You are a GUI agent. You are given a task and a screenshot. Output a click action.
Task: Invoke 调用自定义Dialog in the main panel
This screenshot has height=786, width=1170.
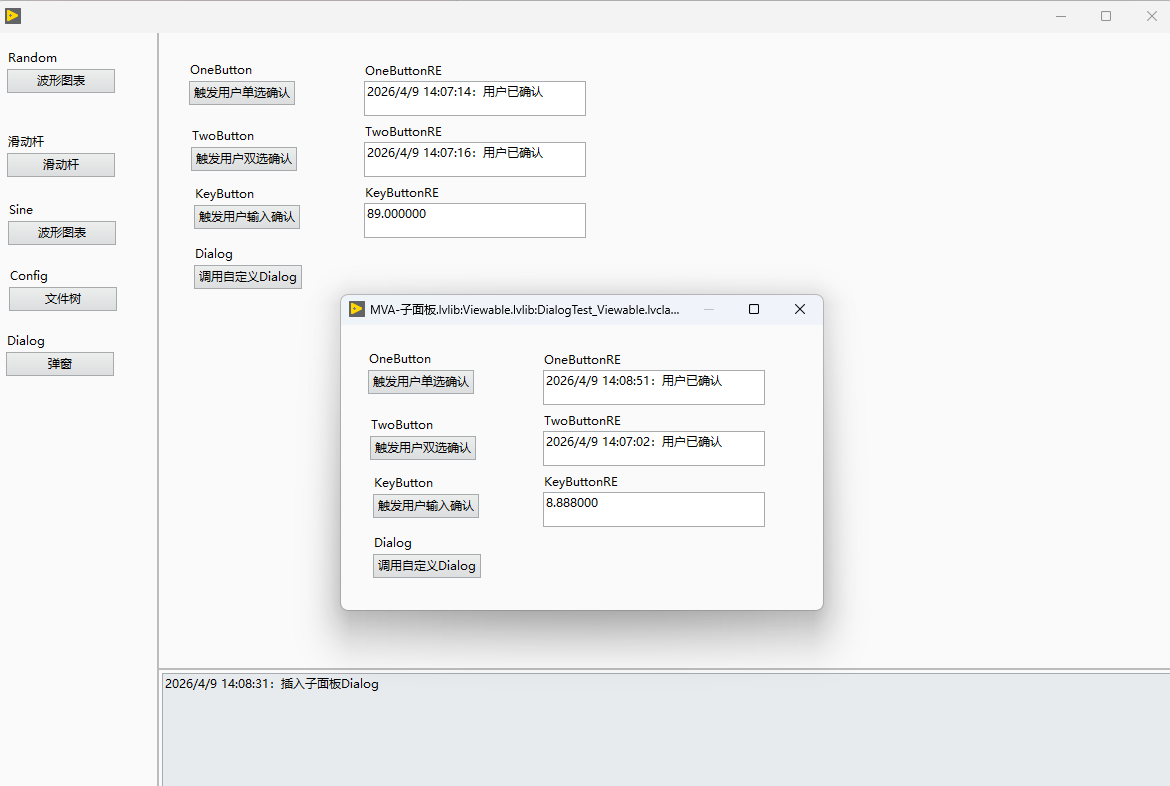pos(248,277)
